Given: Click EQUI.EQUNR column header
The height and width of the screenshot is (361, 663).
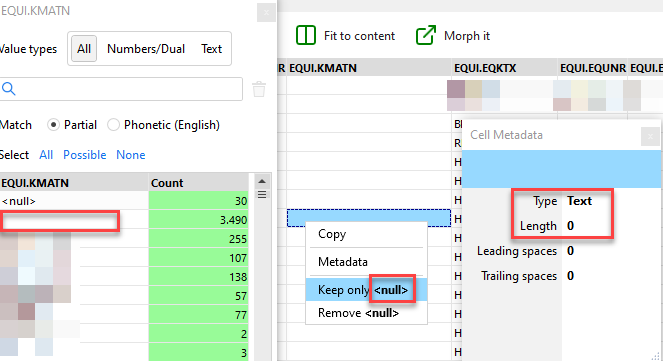Looking at the screenshot, I should pyautogui.click(x=592, y=68).
